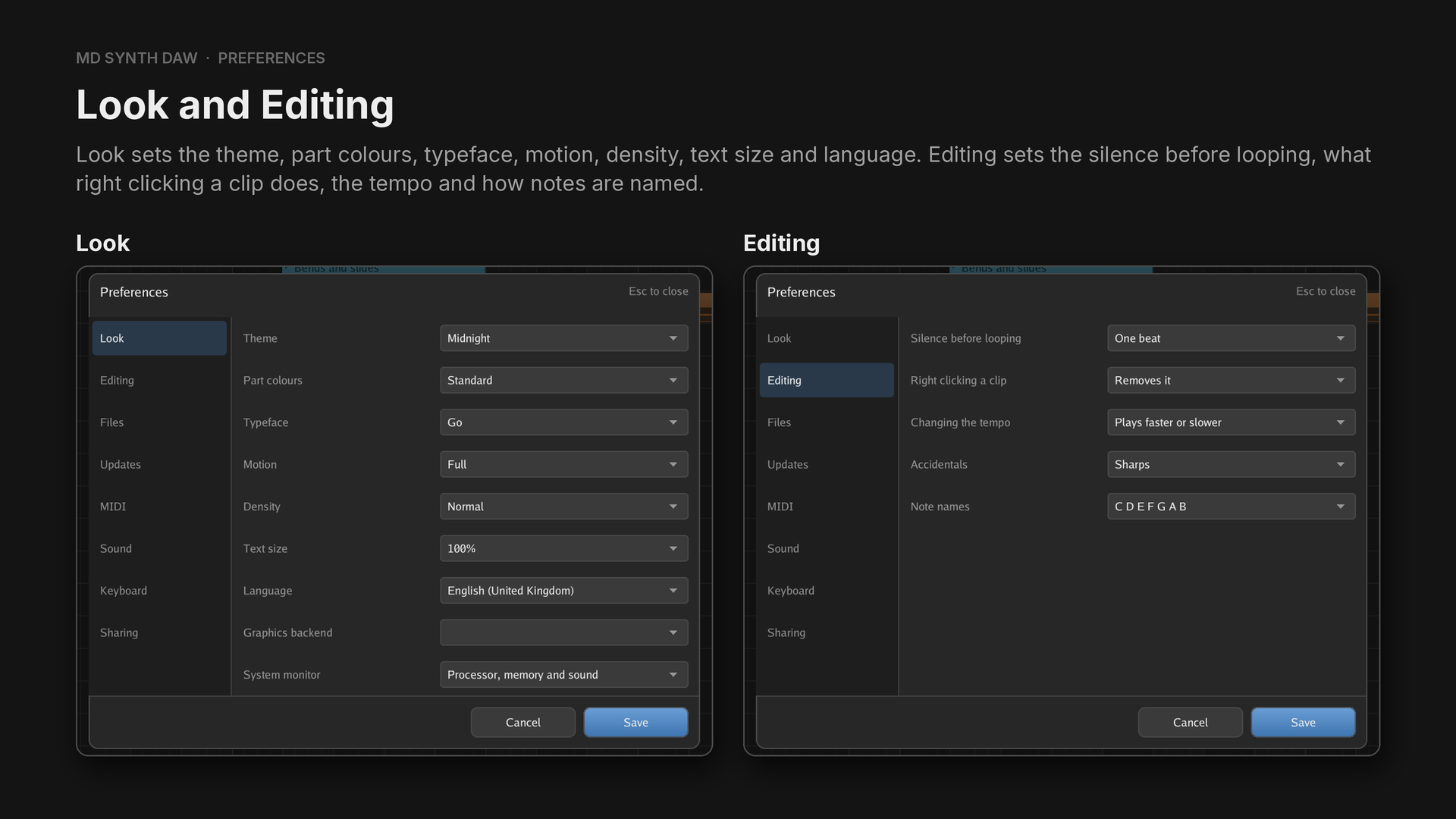
Task: Click the MD SYNTH DAW breadcrumb text
Action: [x=136, y=58]
